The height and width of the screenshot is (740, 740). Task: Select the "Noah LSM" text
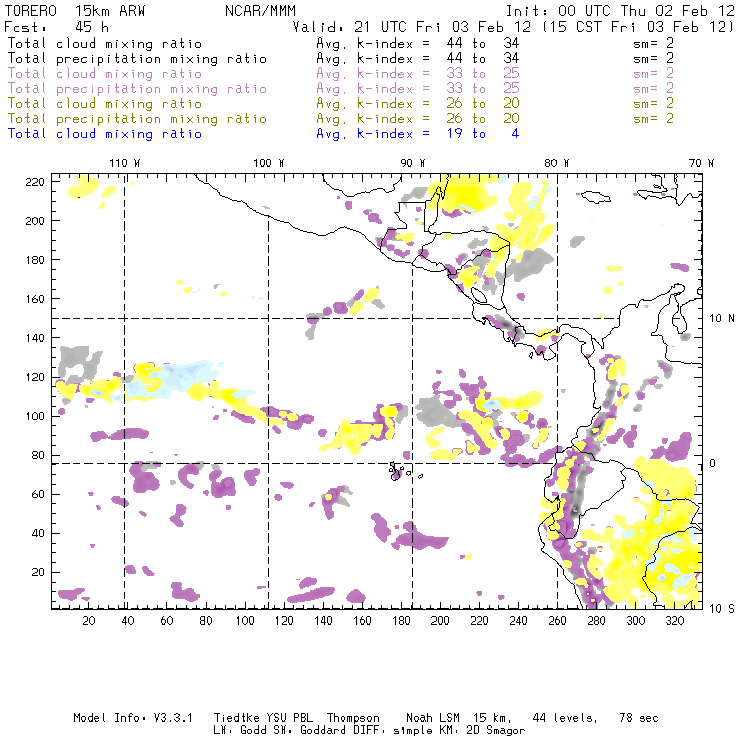tap(433, 718)
